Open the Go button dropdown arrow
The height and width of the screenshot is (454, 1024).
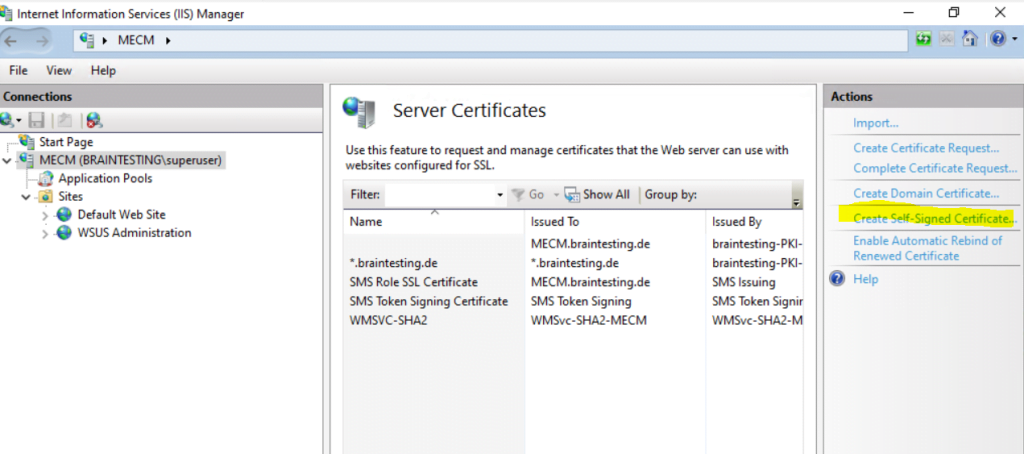[556, 195]
